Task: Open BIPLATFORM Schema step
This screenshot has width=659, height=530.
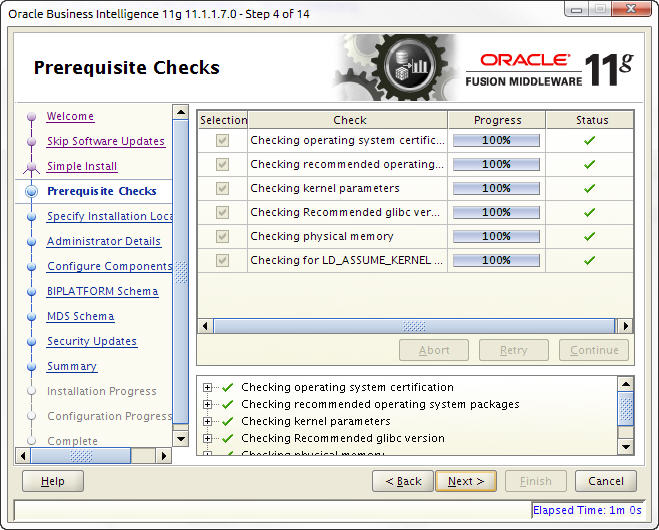Action: click(103, 291)
